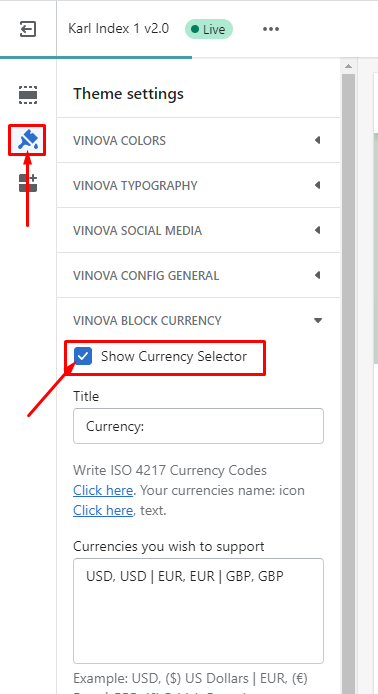Expand the VINOVA COLORS arrow
The height and width of the screenshot is (694, 378).
317,140
